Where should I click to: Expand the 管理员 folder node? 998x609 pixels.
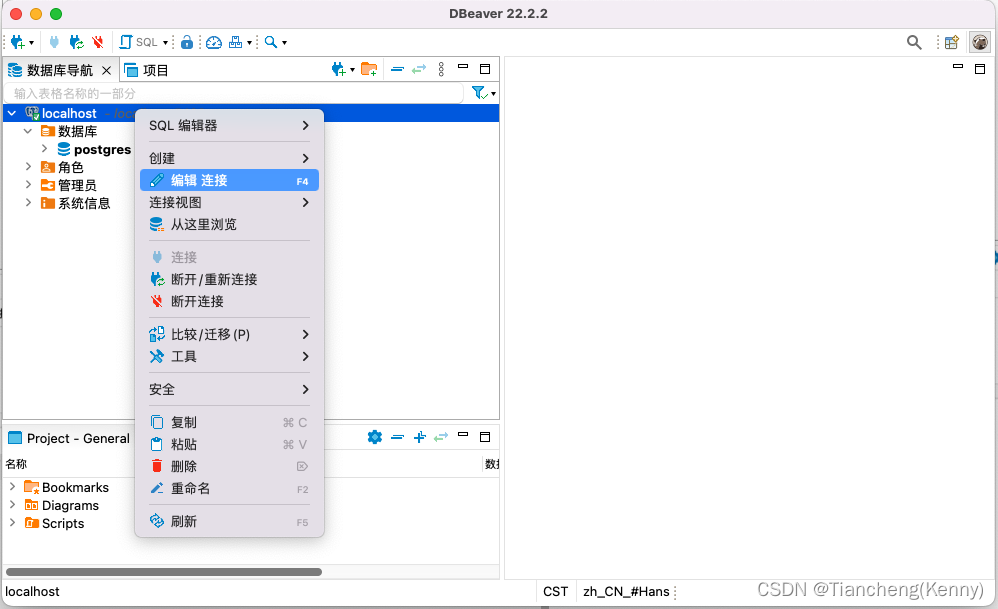[x=28, y=185]
